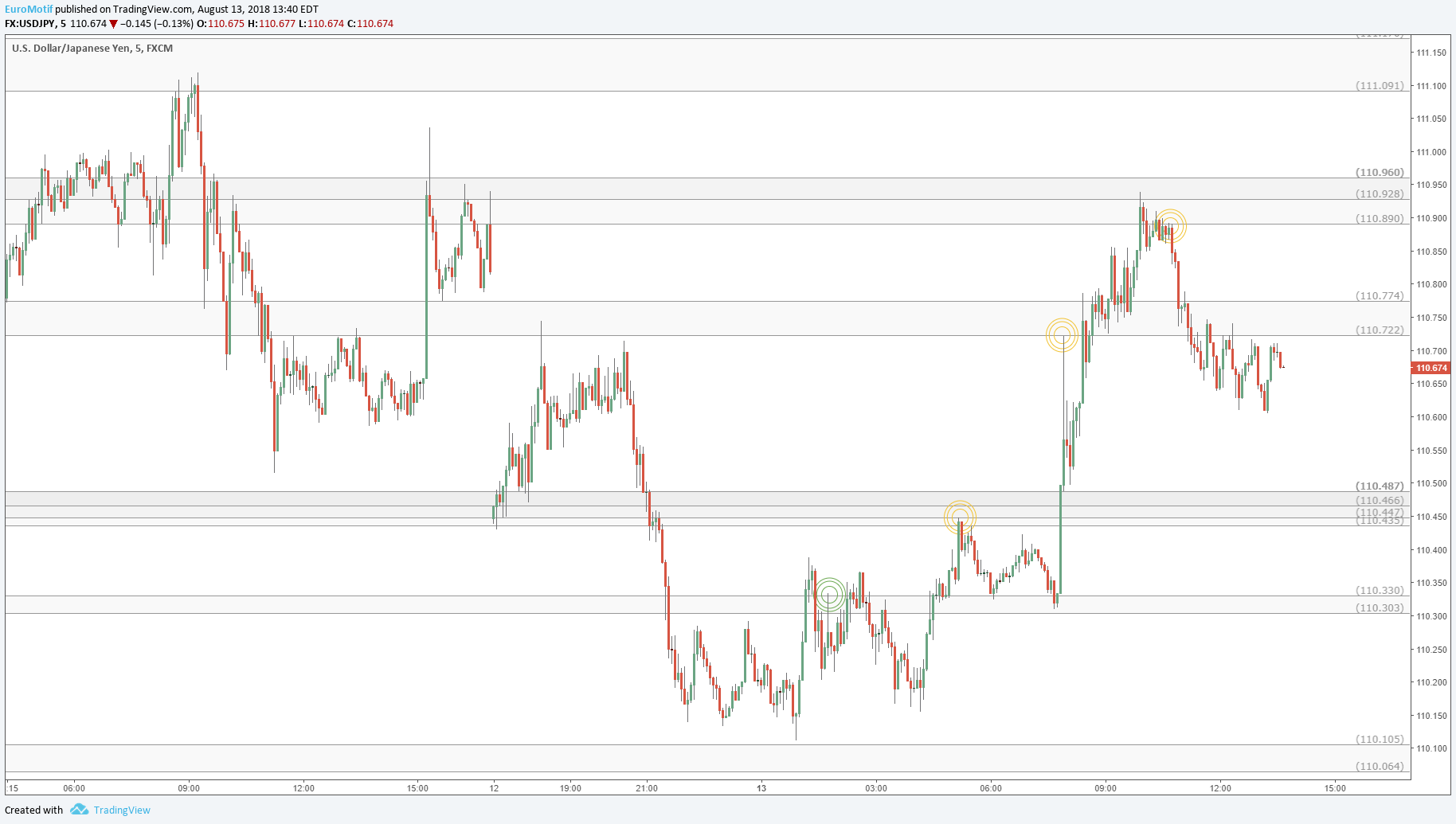Click the date label 12 on time axis
This screenshot has height=824, width=1456.
pos(494,788)
